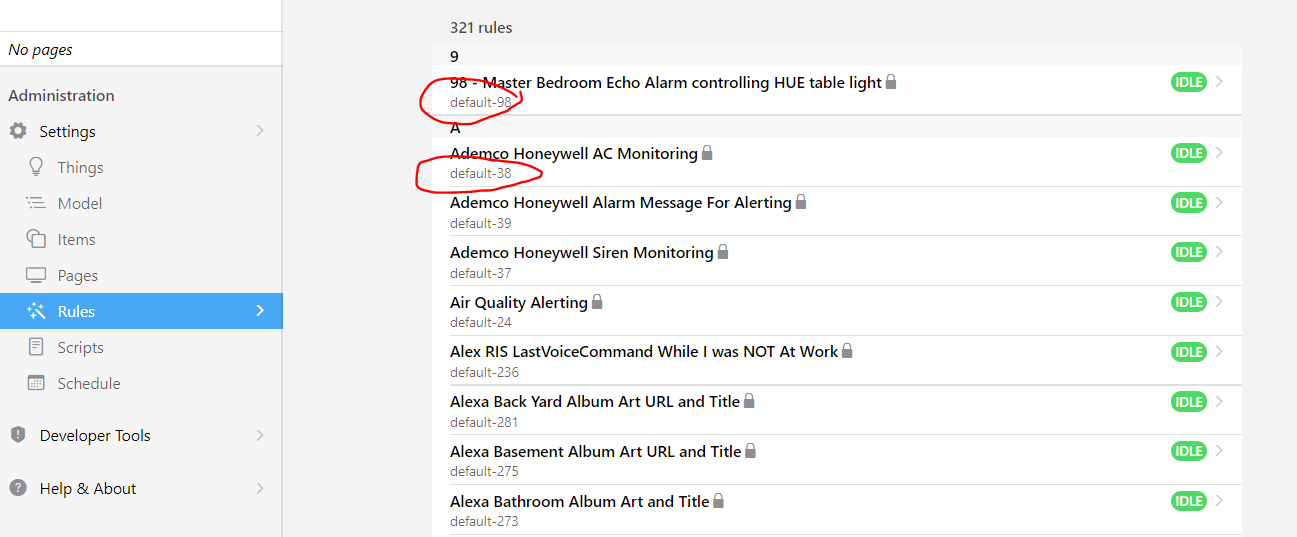The height and width of the screenshot is (537, 1297).
Task: Open the Ademco Honeywell AC Monitoring rule
Action: [573, 154]
